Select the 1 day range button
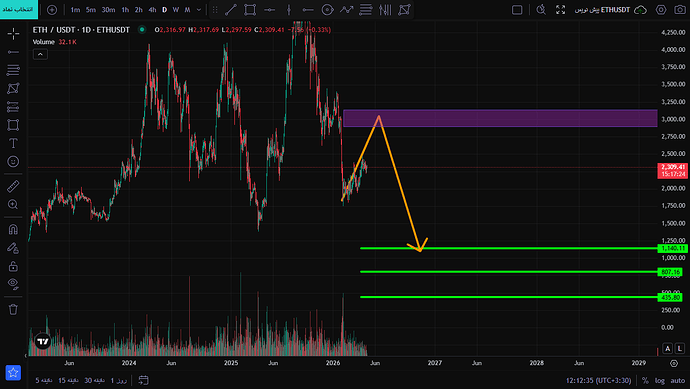Image resolution: width=690 pixels, height=389 pixels. pyautogui.click(x=118, y=380)
